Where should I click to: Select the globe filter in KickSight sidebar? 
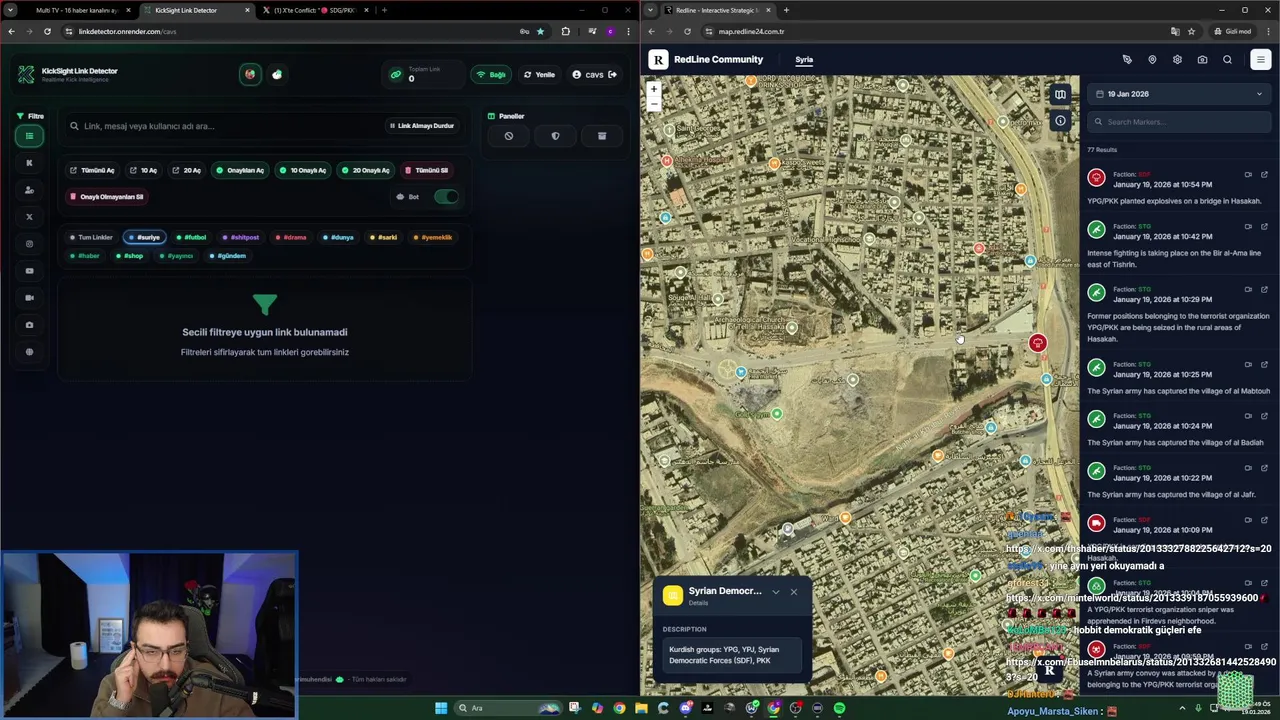tap(29, 352)
